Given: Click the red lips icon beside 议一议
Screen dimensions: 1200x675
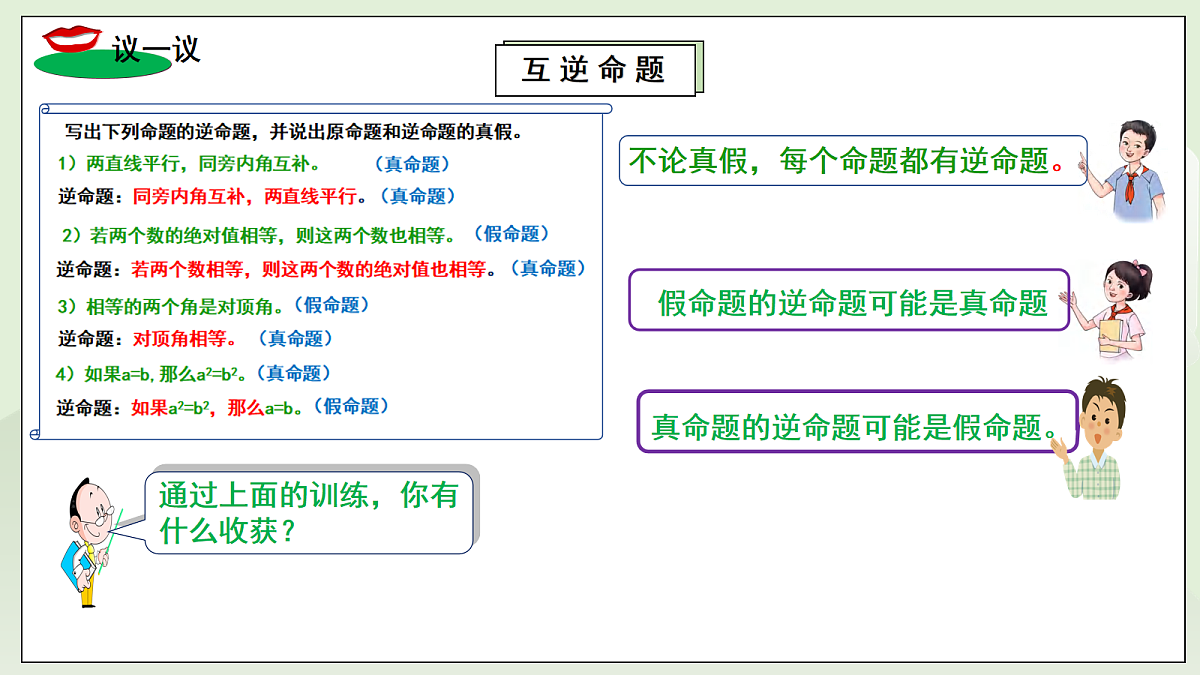Looking at the screenshot, I should 71,38.
